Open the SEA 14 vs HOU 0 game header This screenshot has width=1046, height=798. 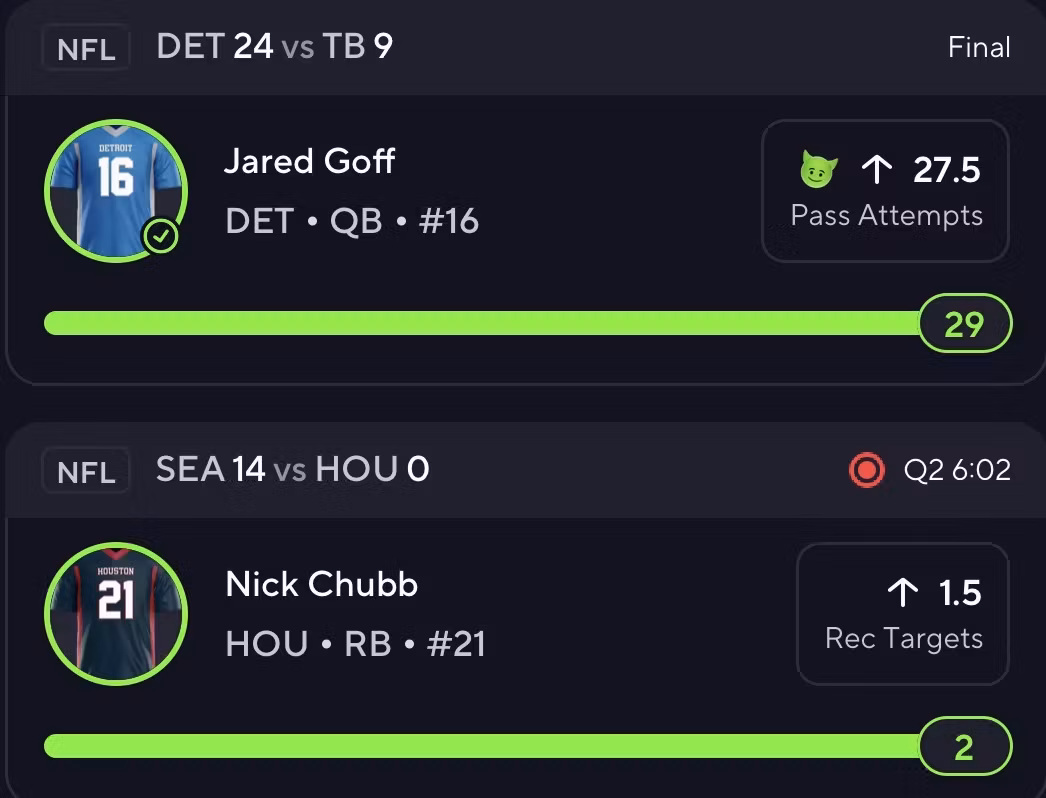tap(292, 469)
